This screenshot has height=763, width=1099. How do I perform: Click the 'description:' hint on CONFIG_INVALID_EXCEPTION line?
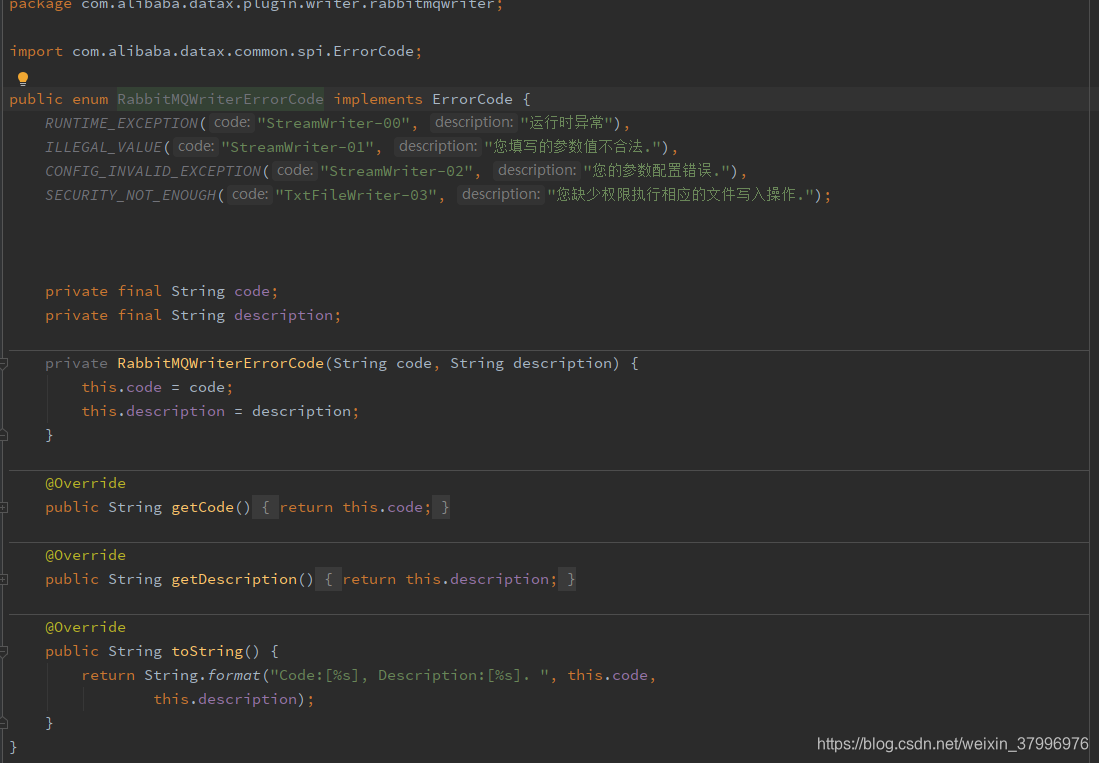pyautogui.click(x=536, y=170)
